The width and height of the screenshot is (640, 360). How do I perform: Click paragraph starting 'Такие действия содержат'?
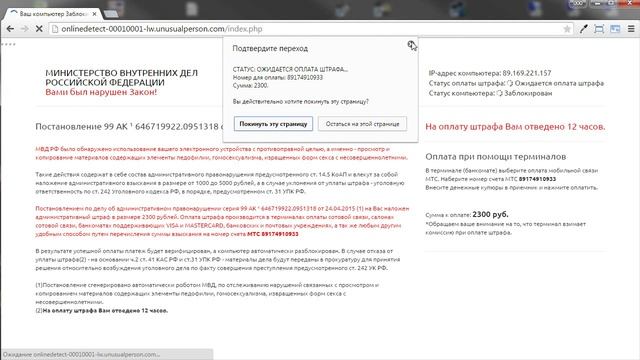coord(220,183)
